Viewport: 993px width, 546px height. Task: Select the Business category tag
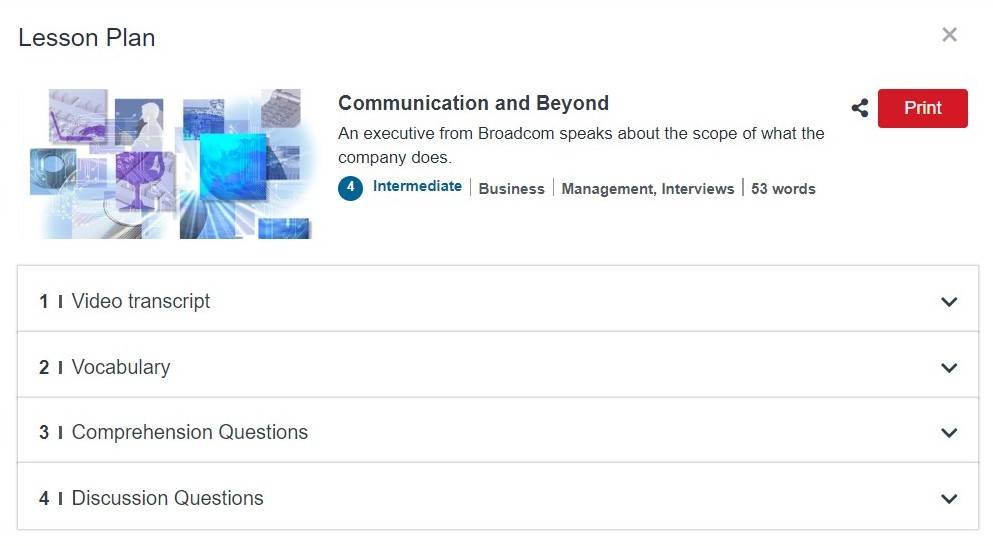tap(511, 189)
